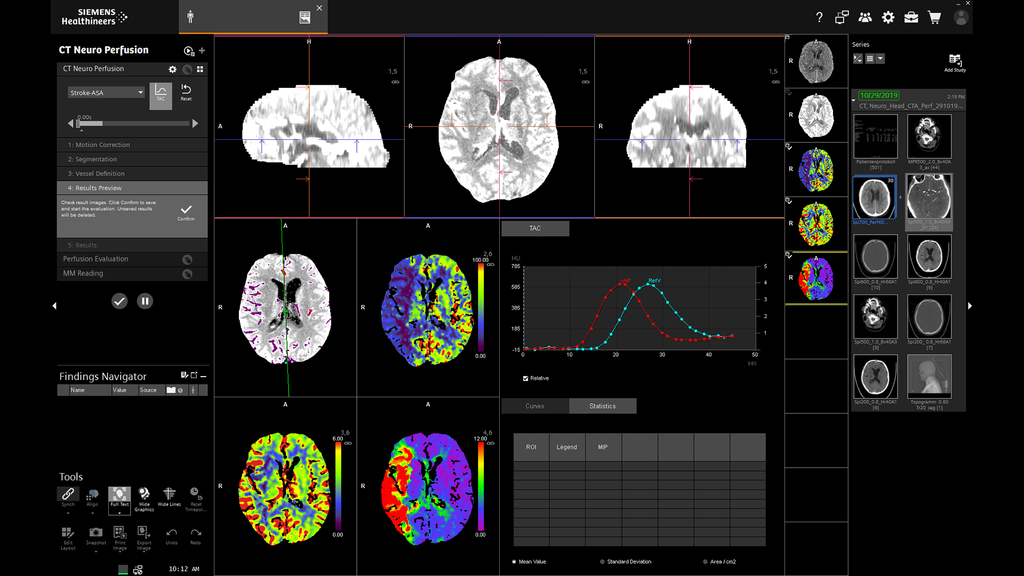Toggle the Relative checkbox under the curve
Image resolution: width=1024 pixels, height=576 pixels.
525,378
